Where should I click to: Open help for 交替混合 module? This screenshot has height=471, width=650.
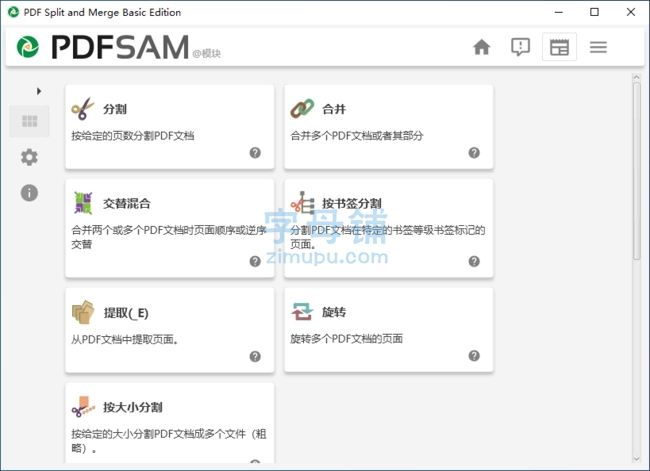[255, 261]
